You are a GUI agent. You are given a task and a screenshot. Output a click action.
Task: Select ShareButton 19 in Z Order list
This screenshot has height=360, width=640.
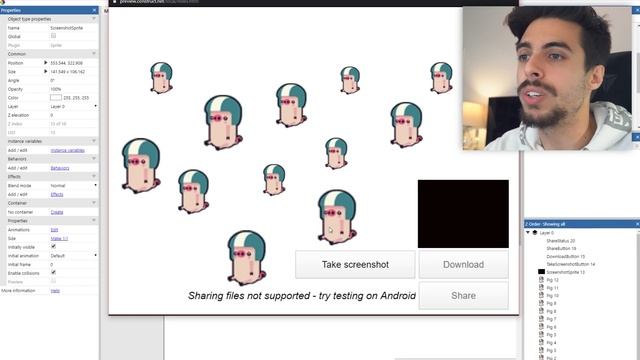click(561, 249)
